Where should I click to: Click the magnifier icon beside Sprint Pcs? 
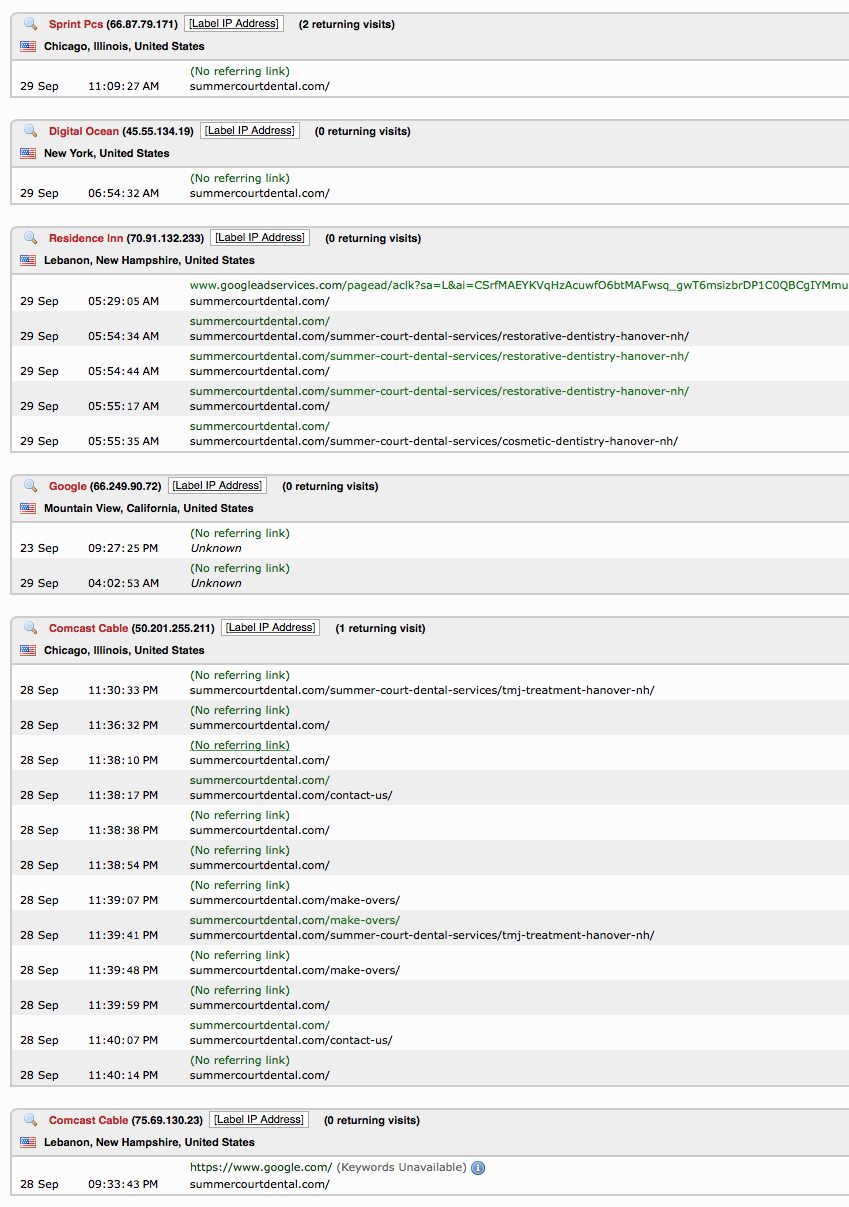(30, 24)
